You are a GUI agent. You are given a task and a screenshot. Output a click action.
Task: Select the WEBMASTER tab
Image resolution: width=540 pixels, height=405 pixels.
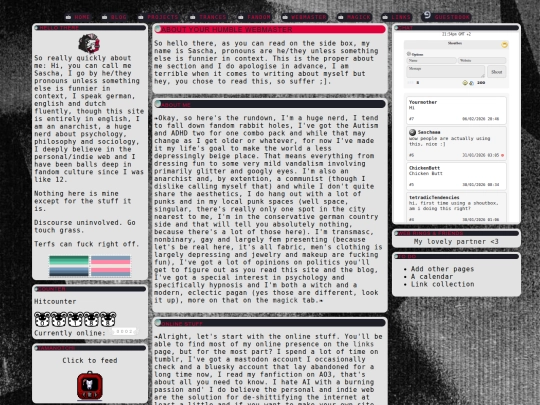click(x=304, y=17)
